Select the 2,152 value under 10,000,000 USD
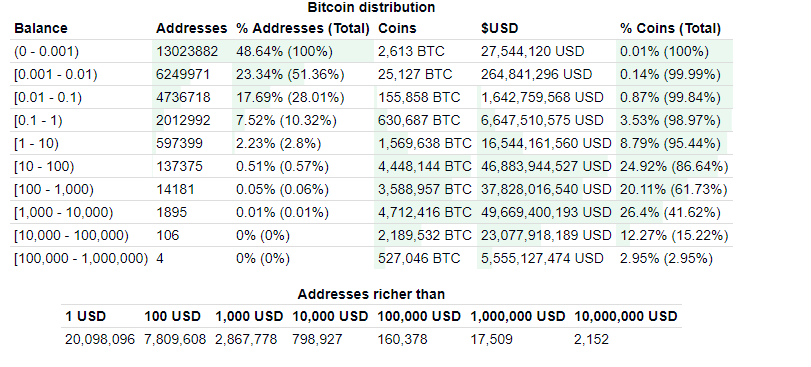The width and height of the screenshot is (811, 367). 592,339
